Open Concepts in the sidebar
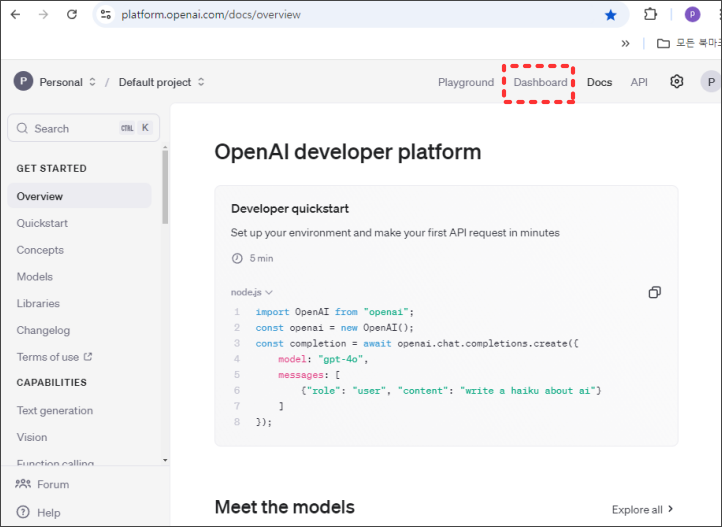Viewport: 722px width, 527px height. (40, 250)
